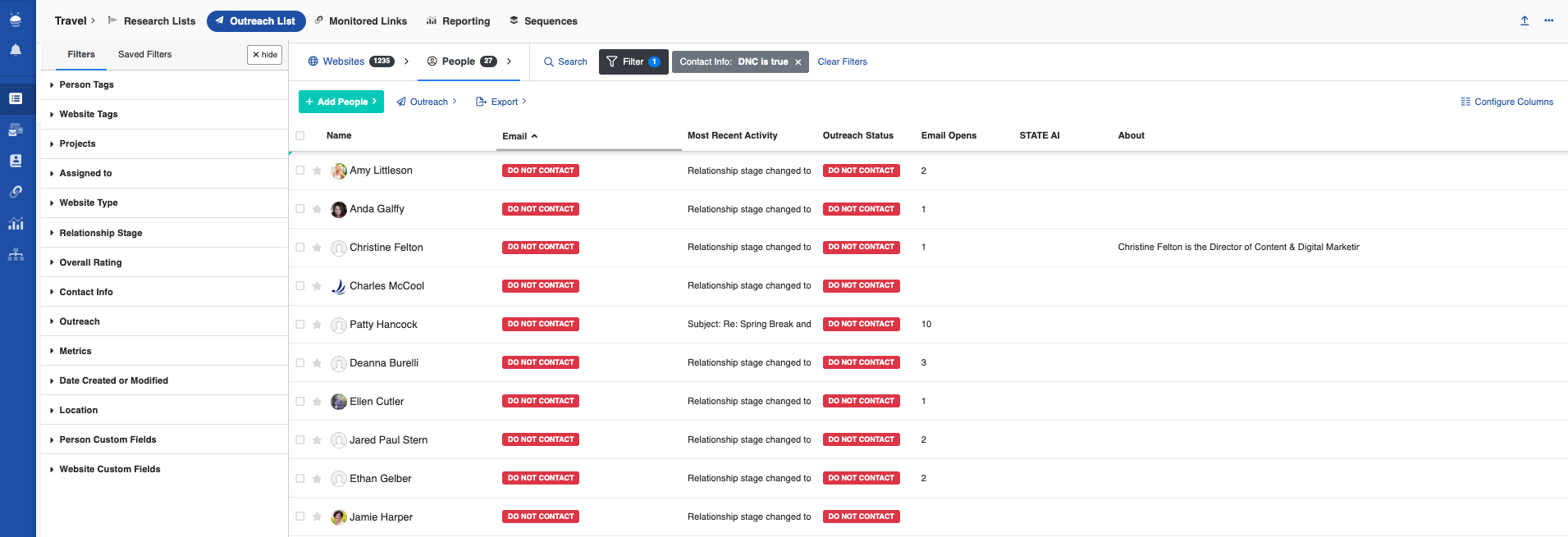Check the box for Christine Felton
This screenshot has width=1568, height=537.
coord(300,248)
